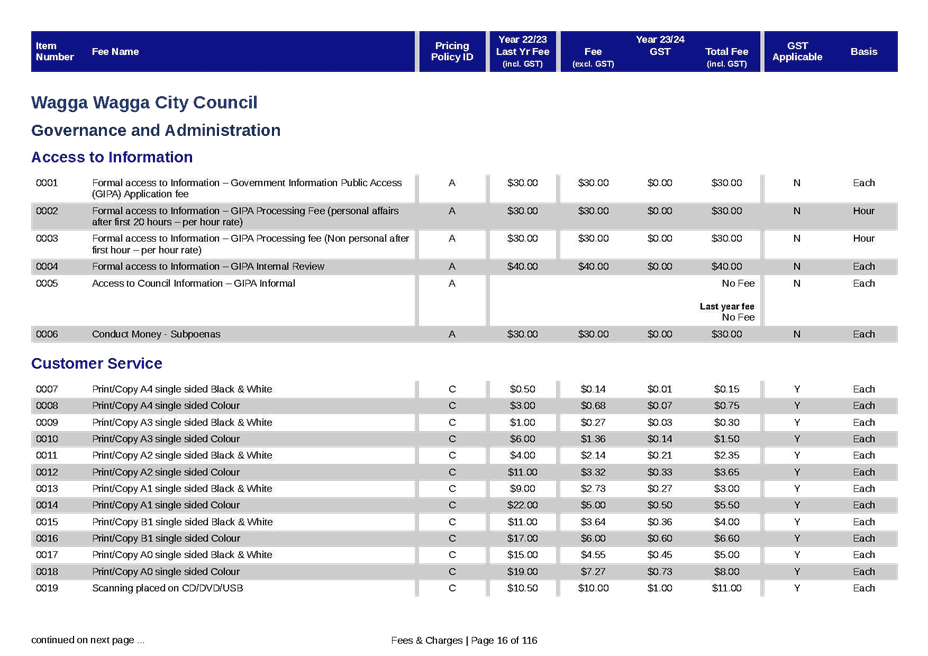Click 'continued on next page ...' text
Viewport: 928px width, 656px height.
[88, 640]
